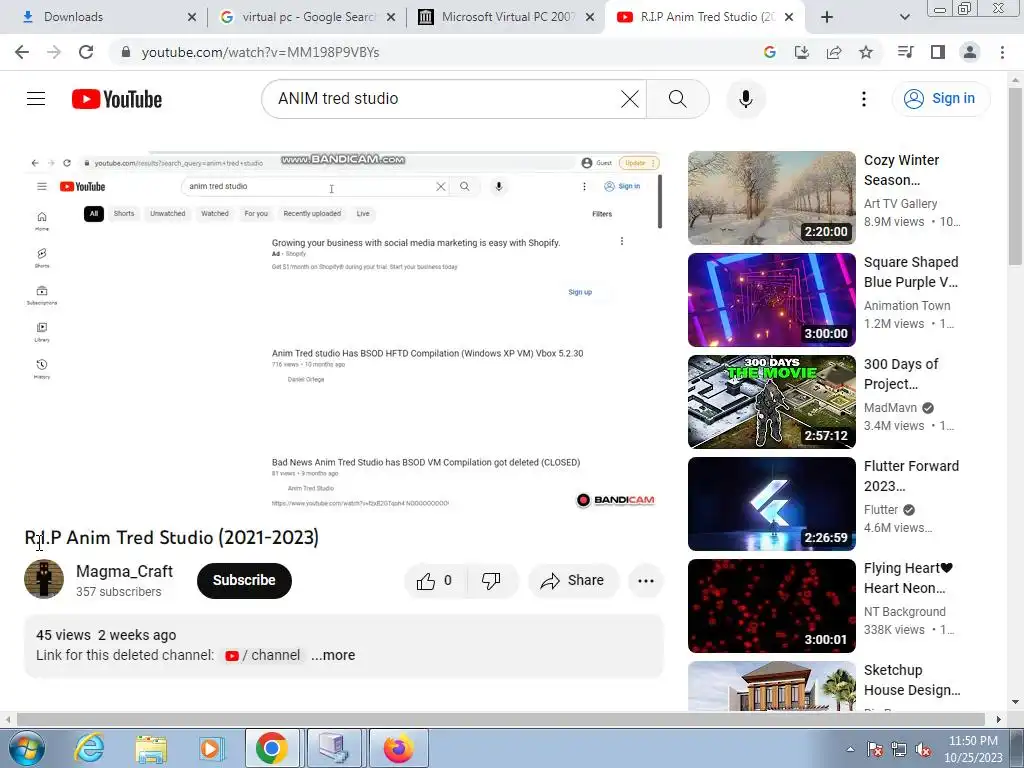Open Square Shaped Blue Purple video thumbnail
This screenshot has width=1024, height=768.
click(x=772, y=300)
